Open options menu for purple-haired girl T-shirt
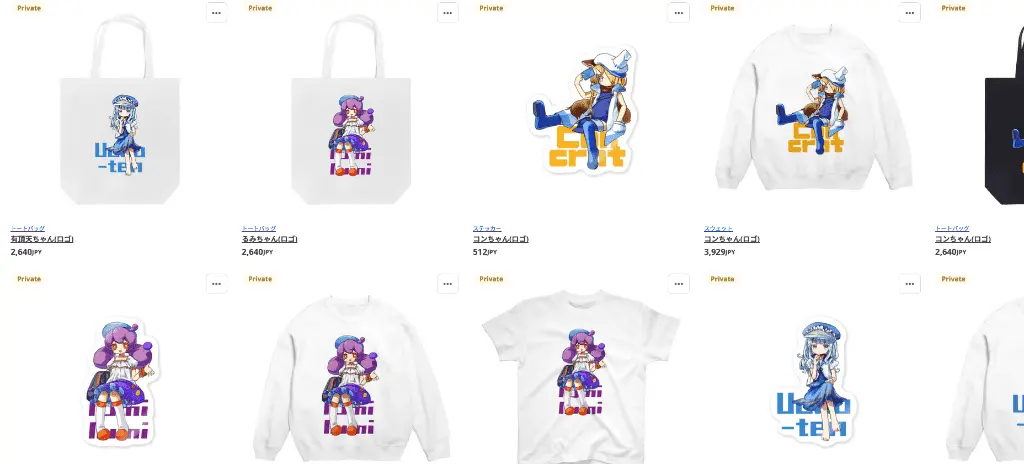 (679, 284)
